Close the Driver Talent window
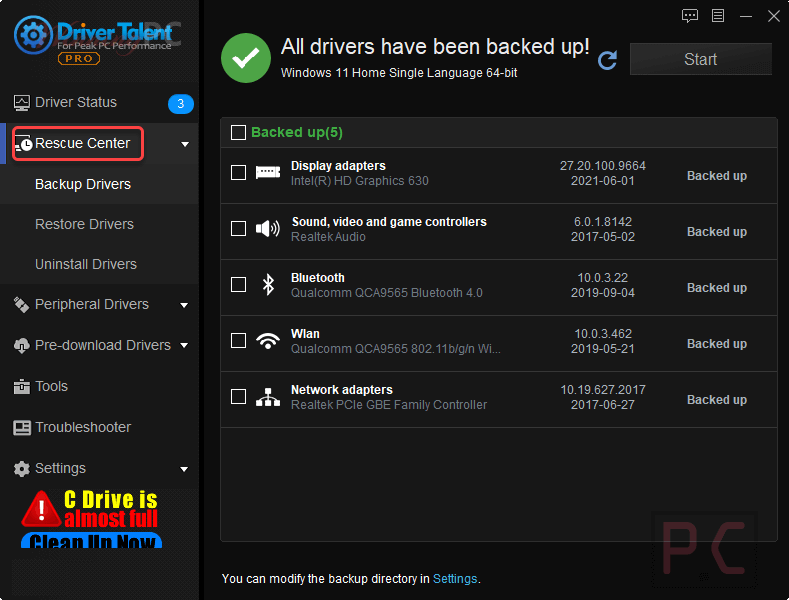This screenshot has height=600, width=789. pyautogui.click(x=774, y=16)
